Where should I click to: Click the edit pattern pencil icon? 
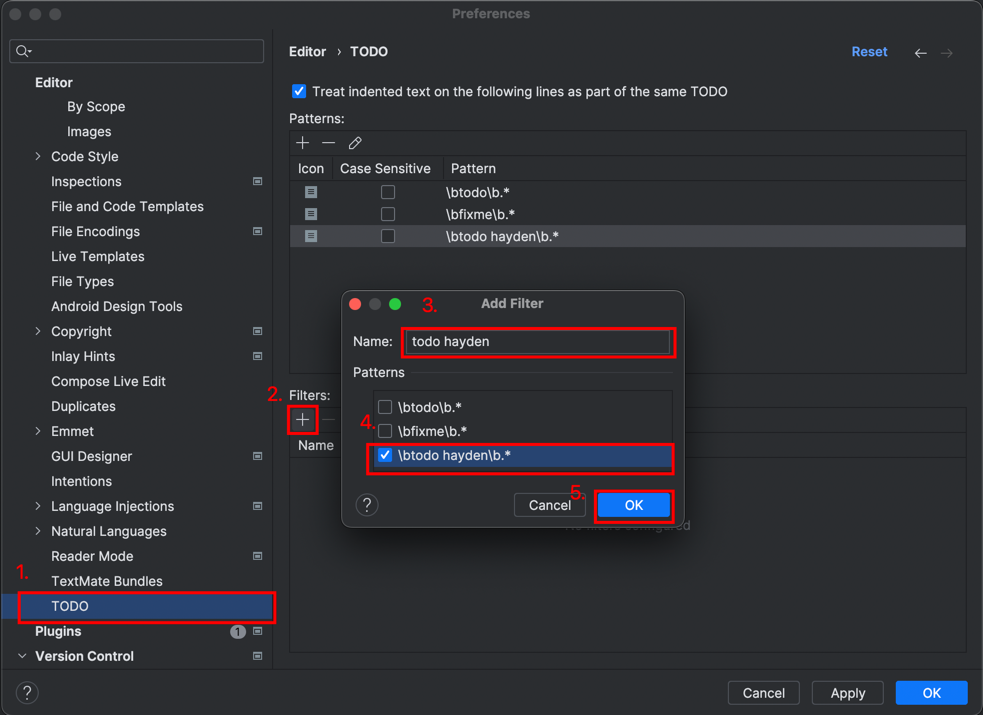click(355, 143)
